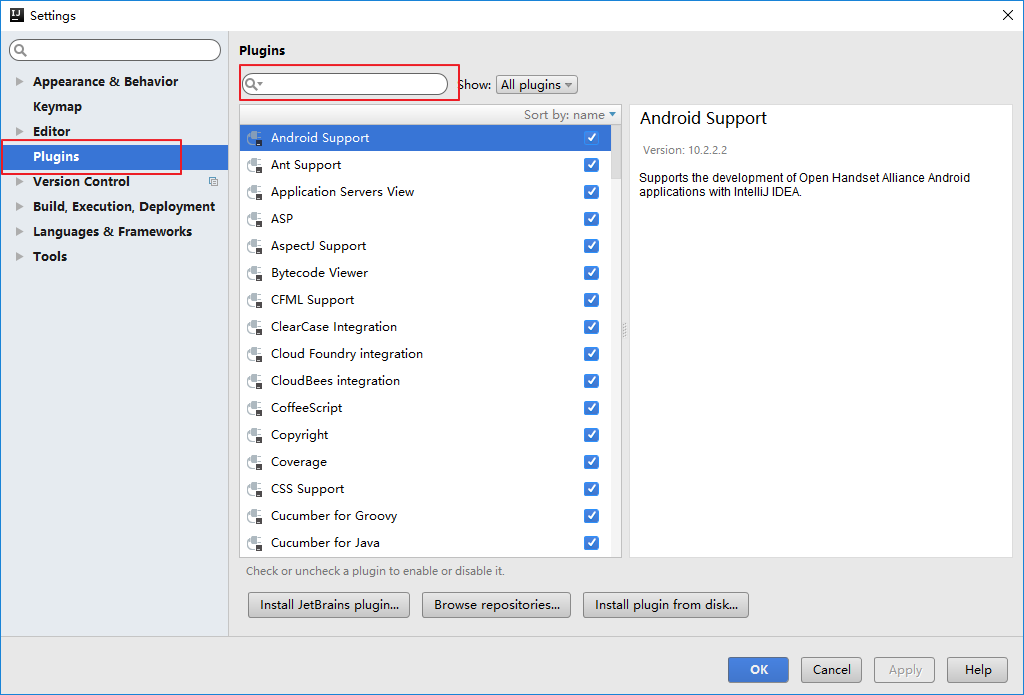1024x695 pixels.
Task: Click the Application Servers View plugin icon
Action: [255, 192]
